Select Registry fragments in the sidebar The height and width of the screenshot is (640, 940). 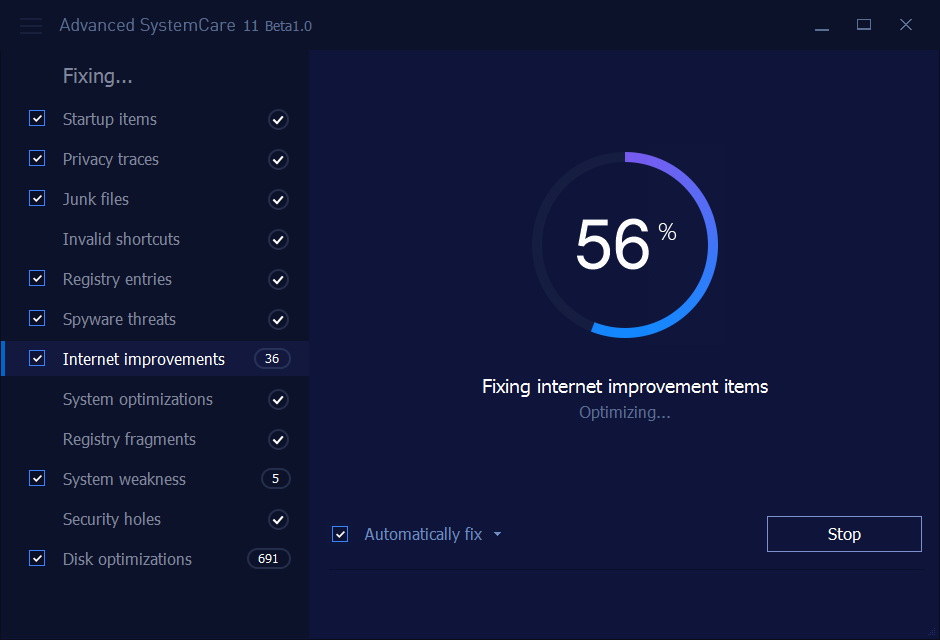(x=129, y=439)
